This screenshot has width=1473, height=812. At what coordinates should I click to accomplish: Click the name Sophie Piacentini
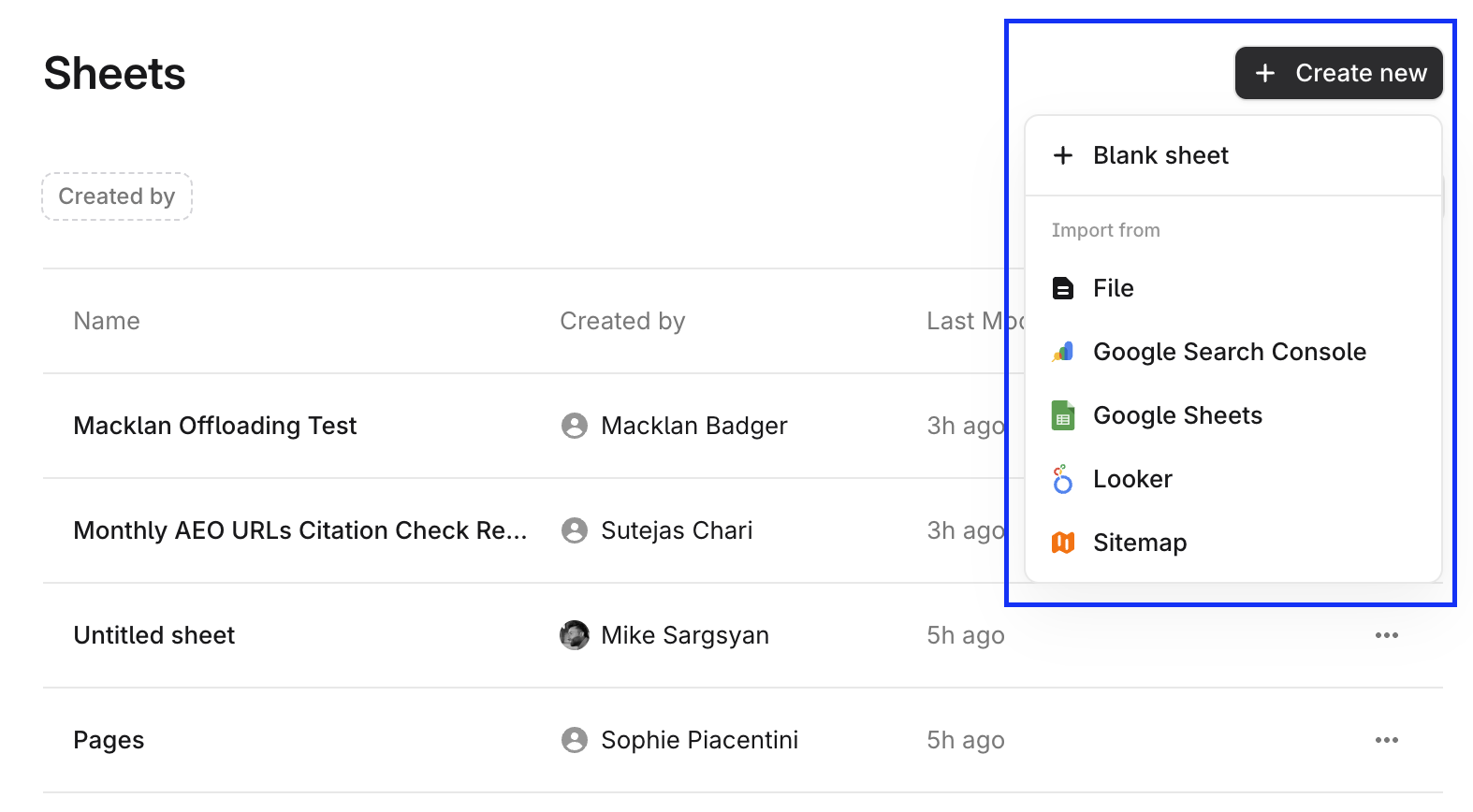point(700,740)
